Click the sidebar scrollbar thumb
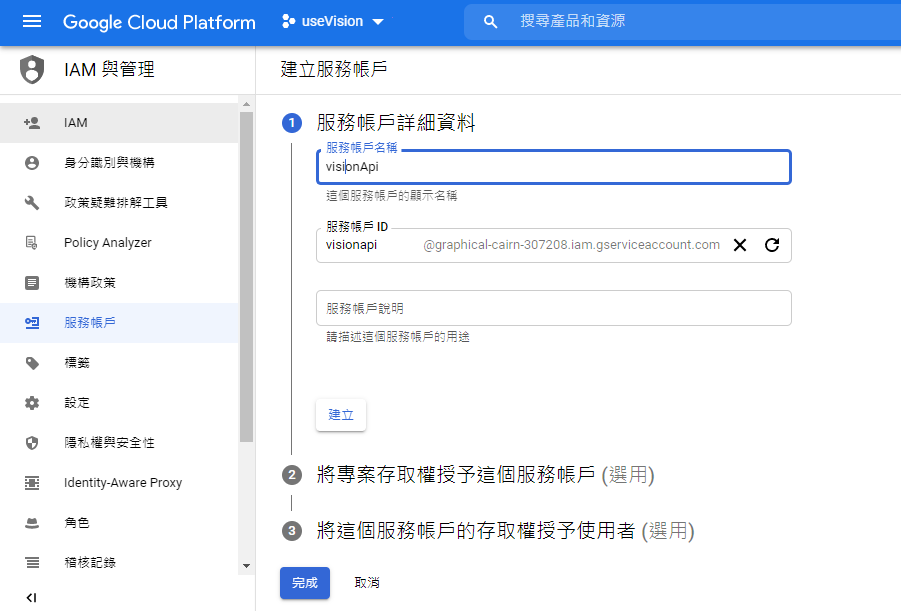 (x=246, y=277)
